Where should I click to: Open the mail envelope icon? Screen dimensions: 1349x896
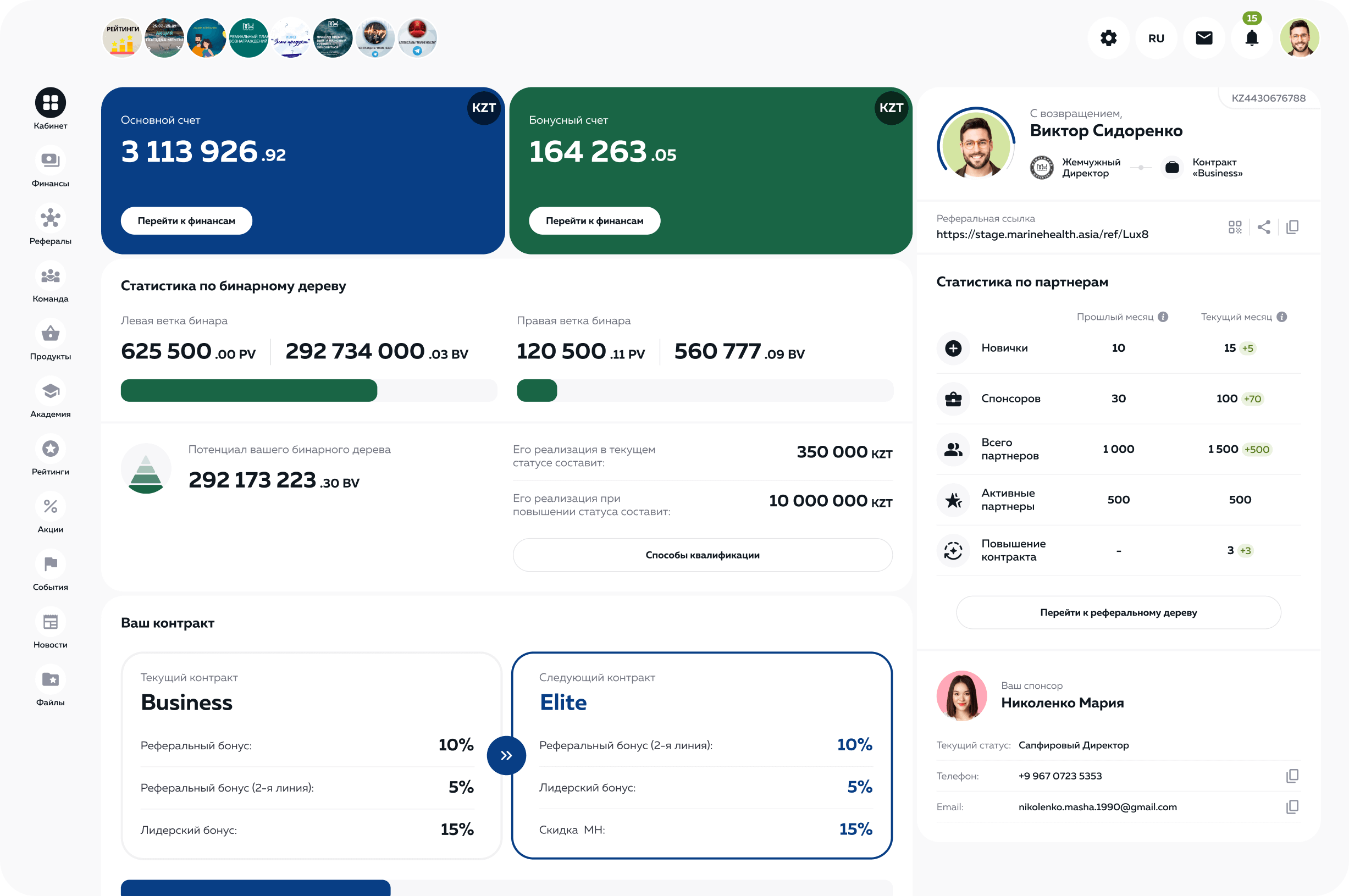[x=1204, y=38]
